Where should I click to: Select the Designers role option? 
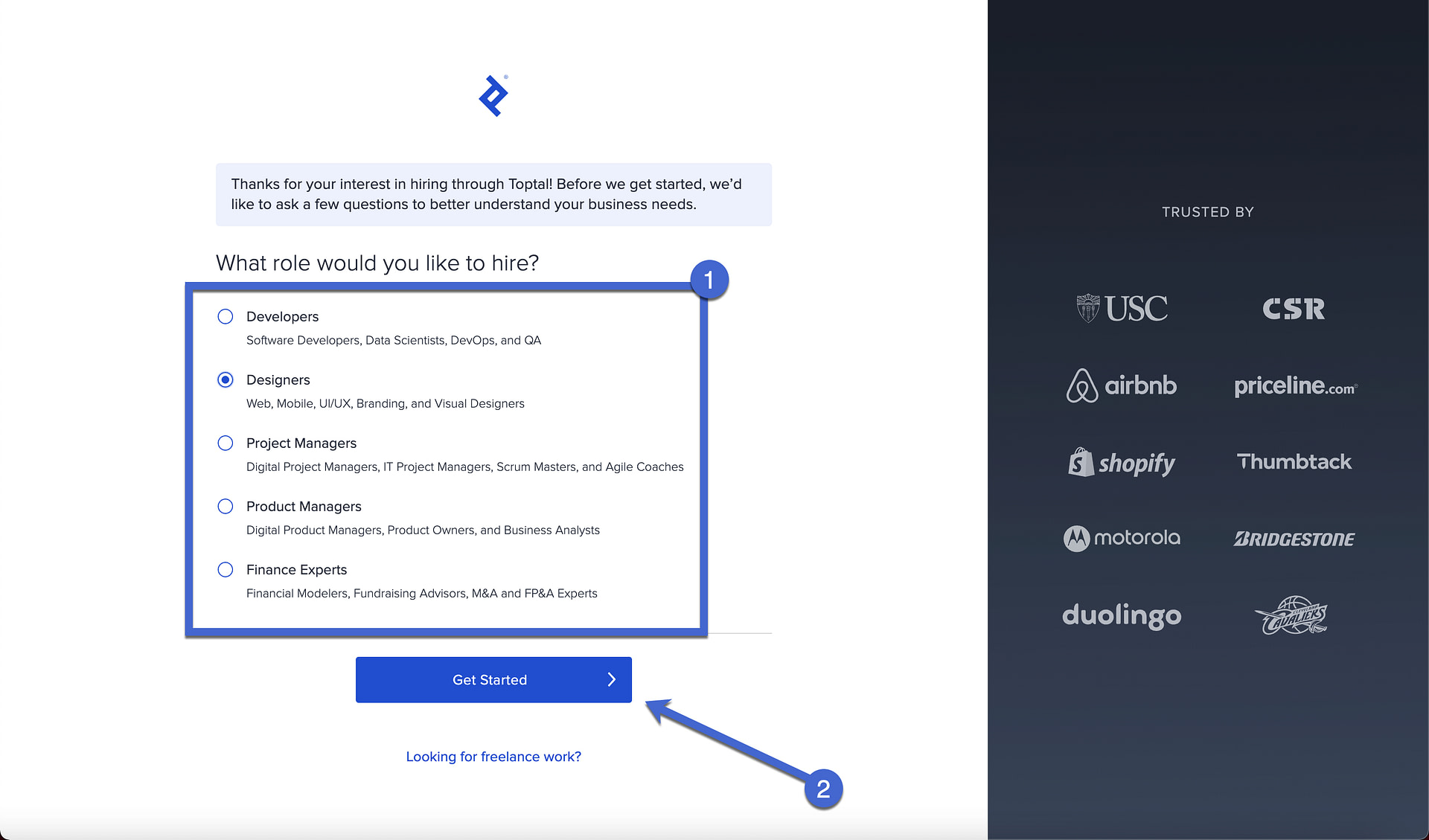[226, 379]
